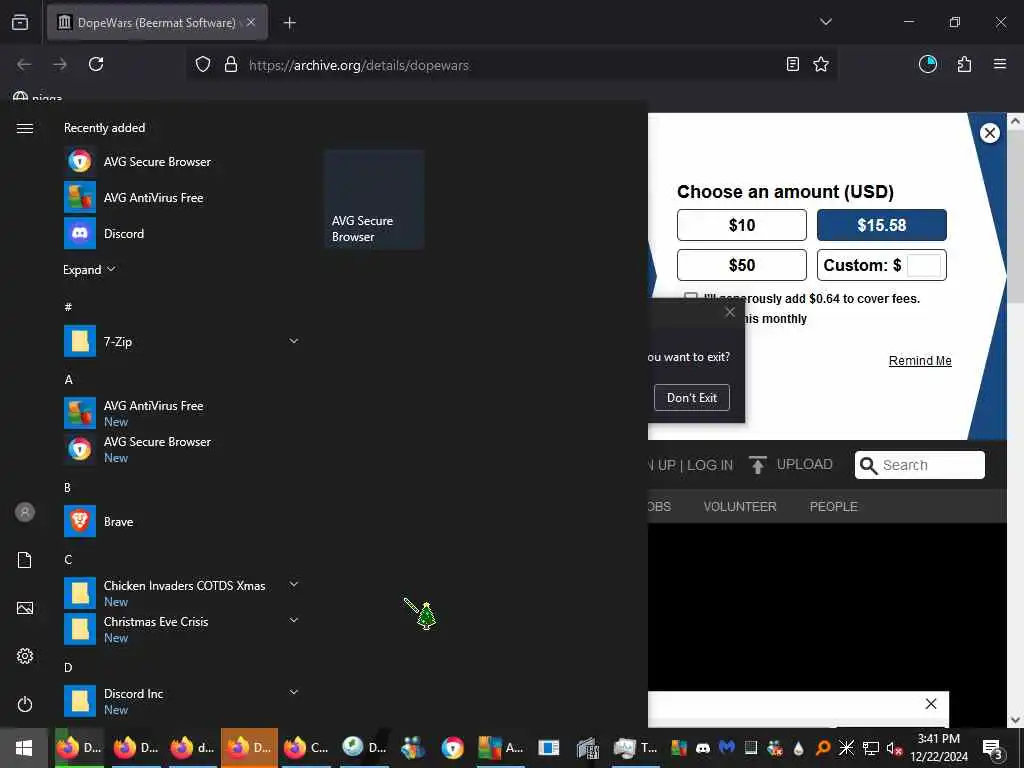Select the $15.58 donation amount

(882, 225)
